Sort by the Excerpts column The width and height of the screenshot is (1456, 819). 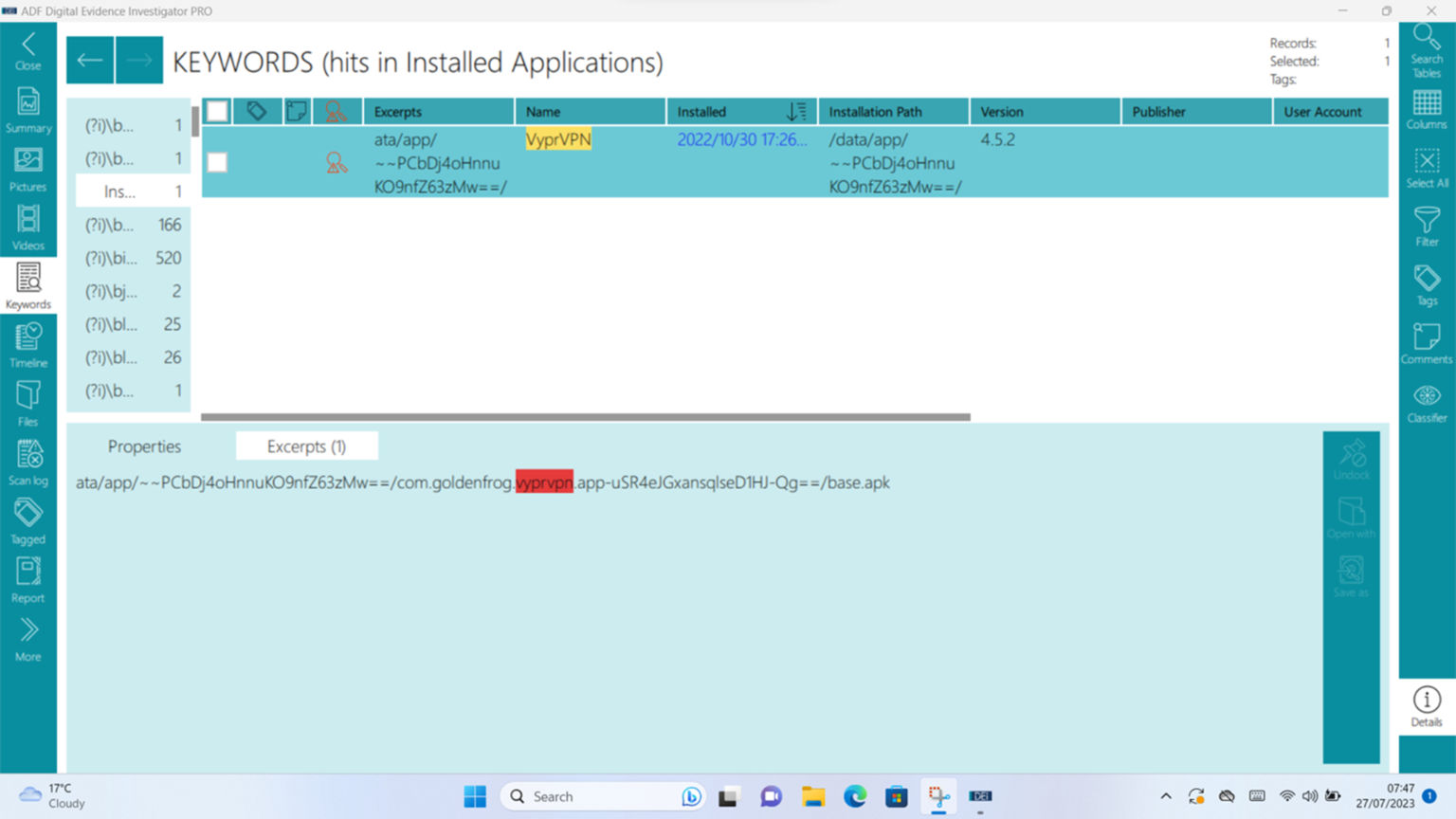point(439,111)
